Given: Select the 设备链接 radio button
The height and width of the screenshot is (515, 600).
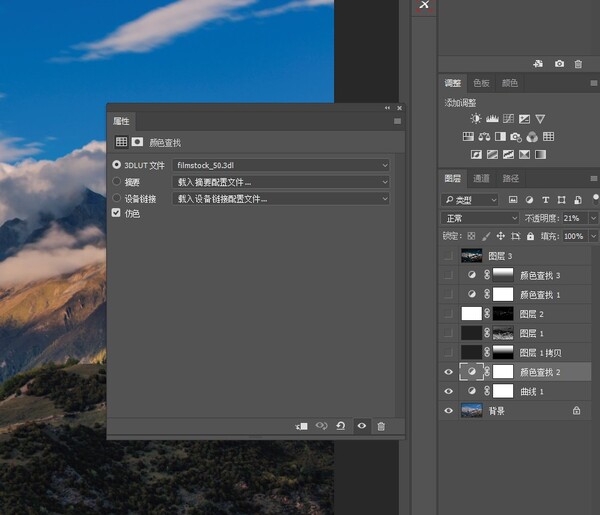Looking at the screenshot, I should pyautogui.click(x=116, y=198).
